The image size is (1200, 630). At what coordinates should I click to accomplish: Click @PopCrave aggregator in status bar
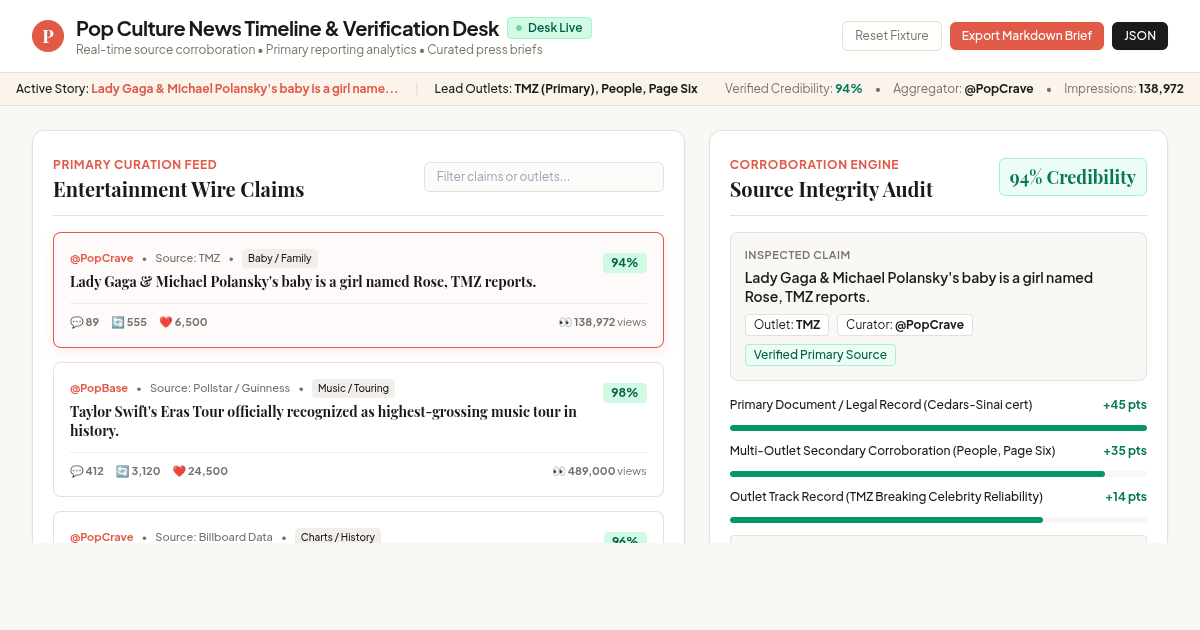[999, 89]
